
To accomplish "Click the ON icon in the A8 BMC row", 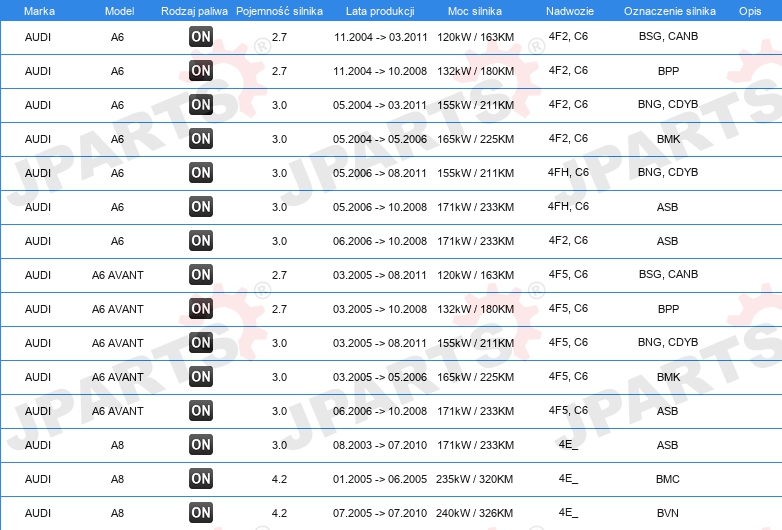I will (201, 478).
